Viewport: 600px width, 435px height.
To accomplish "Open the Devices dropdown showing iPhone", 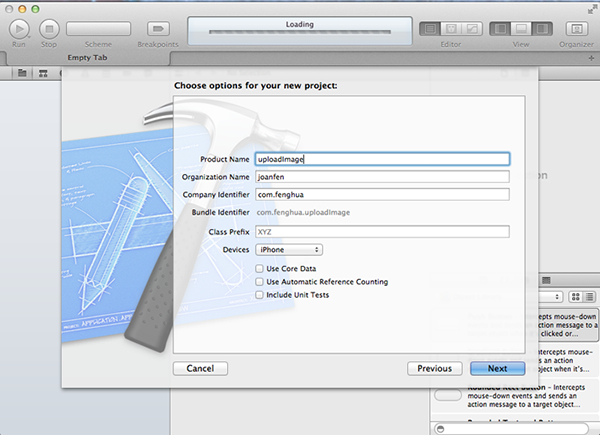I will 289,250.
